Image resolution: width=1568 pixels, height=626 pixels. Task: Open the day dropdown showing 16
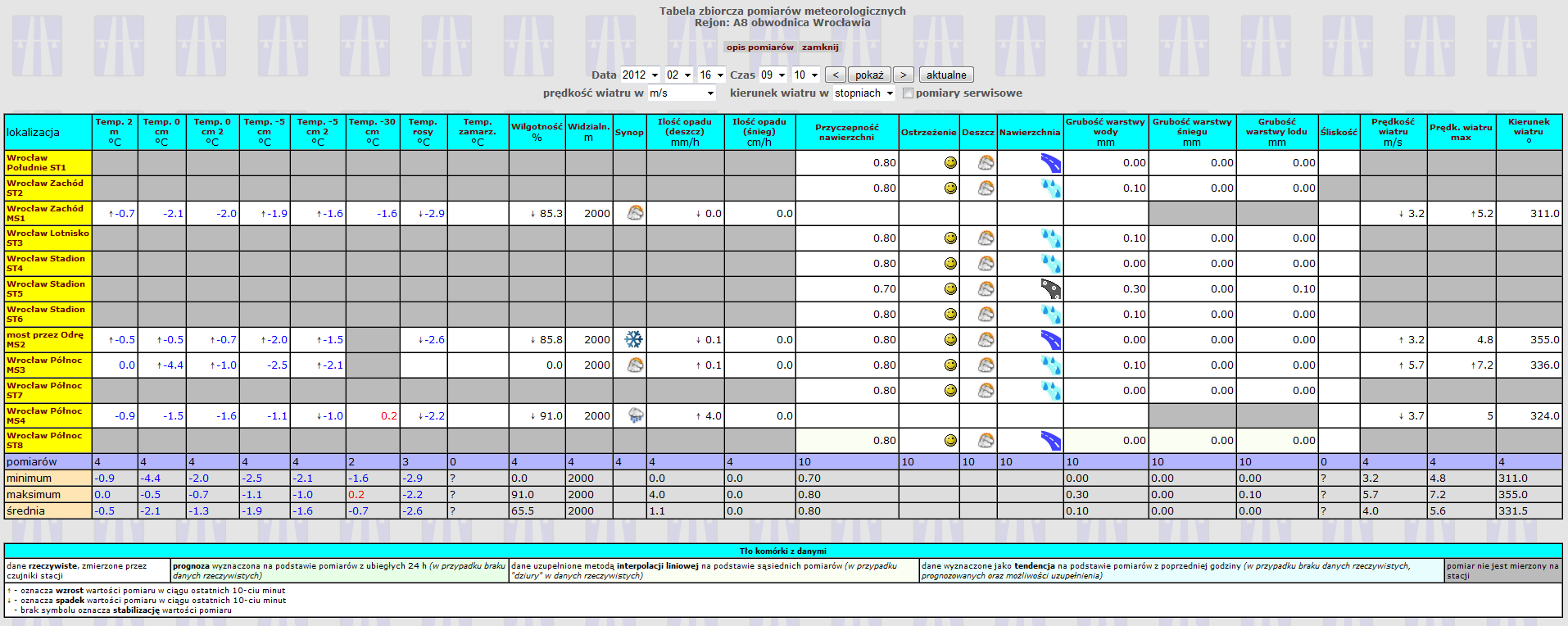711,75
